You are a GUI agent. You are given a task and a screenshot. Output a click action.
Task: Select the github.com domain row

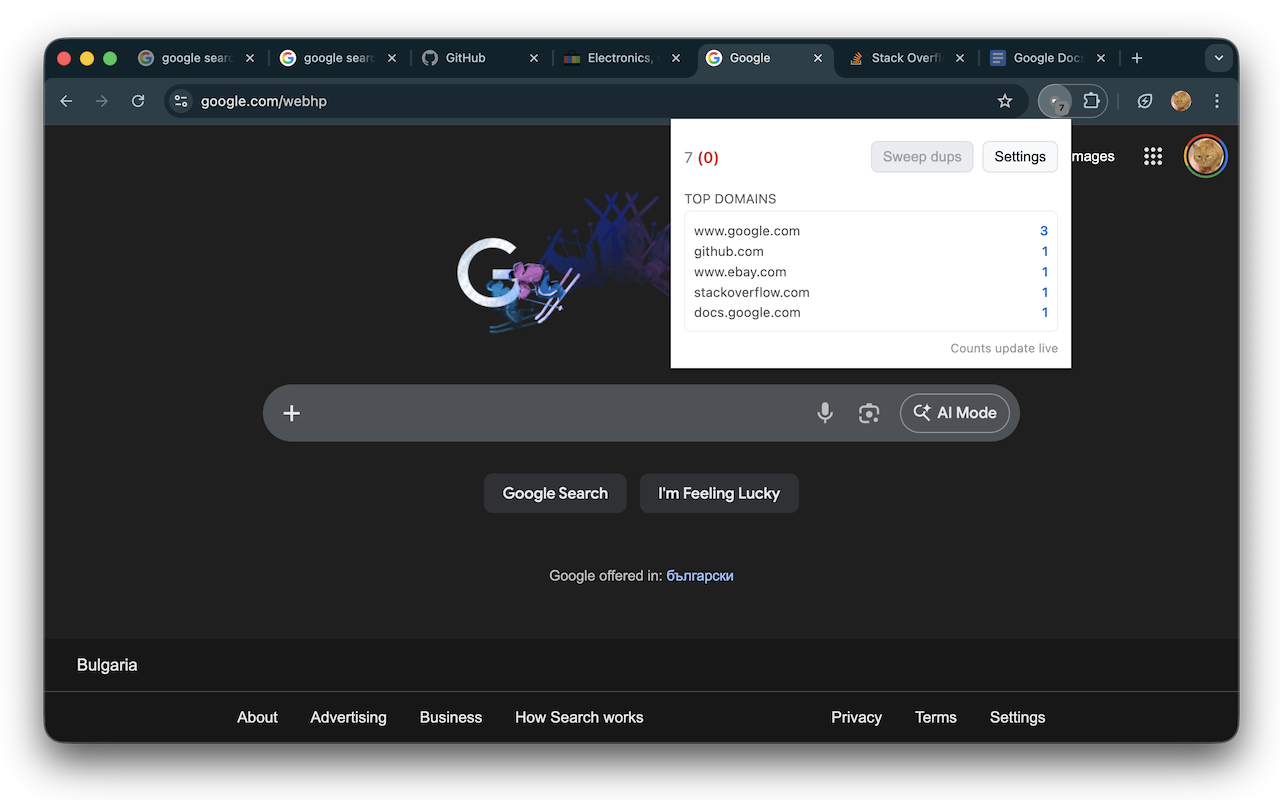pos(871,252)
